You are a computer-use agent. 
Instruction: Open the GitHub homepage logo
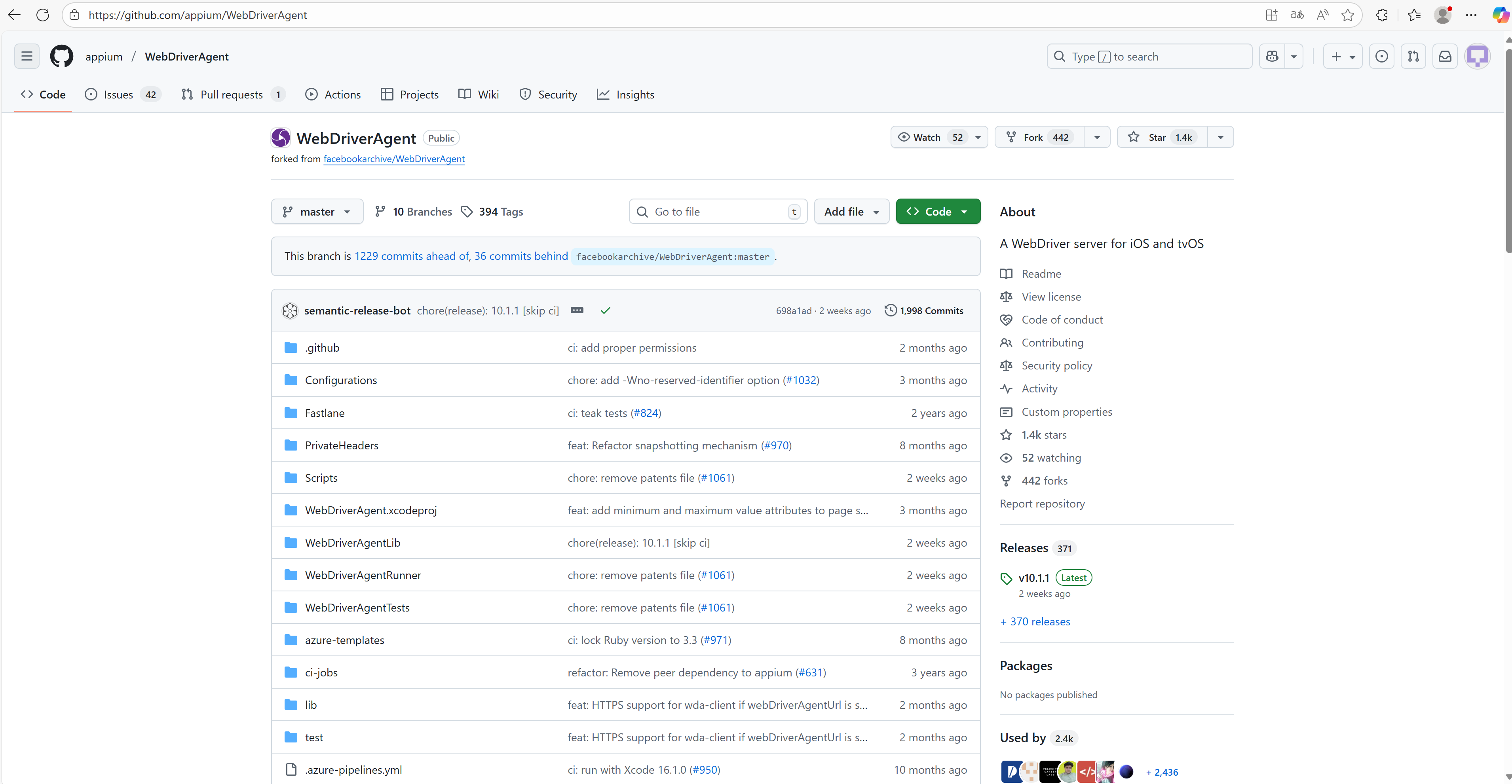coord(62,56)
